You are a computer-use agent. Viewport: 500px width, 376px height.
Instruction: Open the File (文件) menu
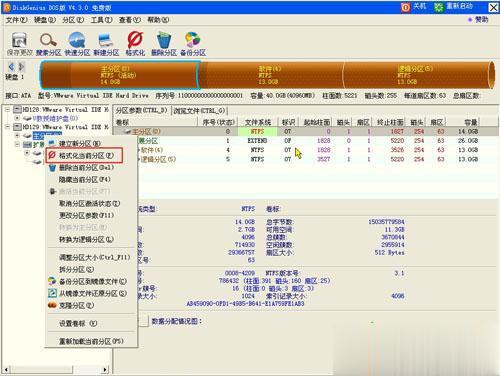(x=16, y=20)
